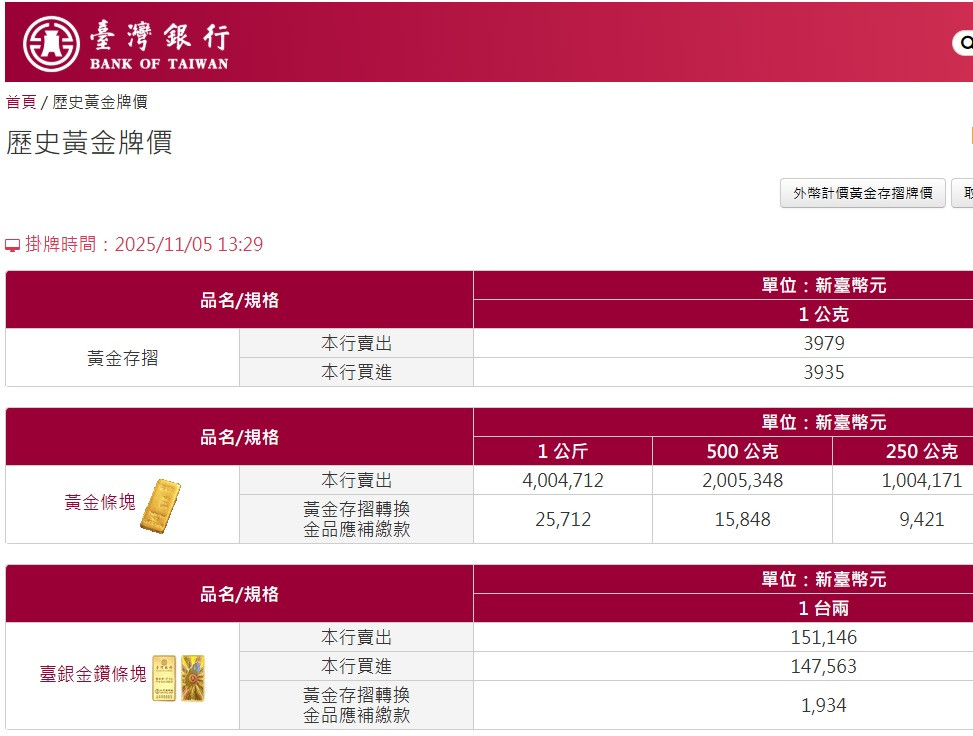Click 本行賣出 label in 黃金條塊 table

point(356,480)
